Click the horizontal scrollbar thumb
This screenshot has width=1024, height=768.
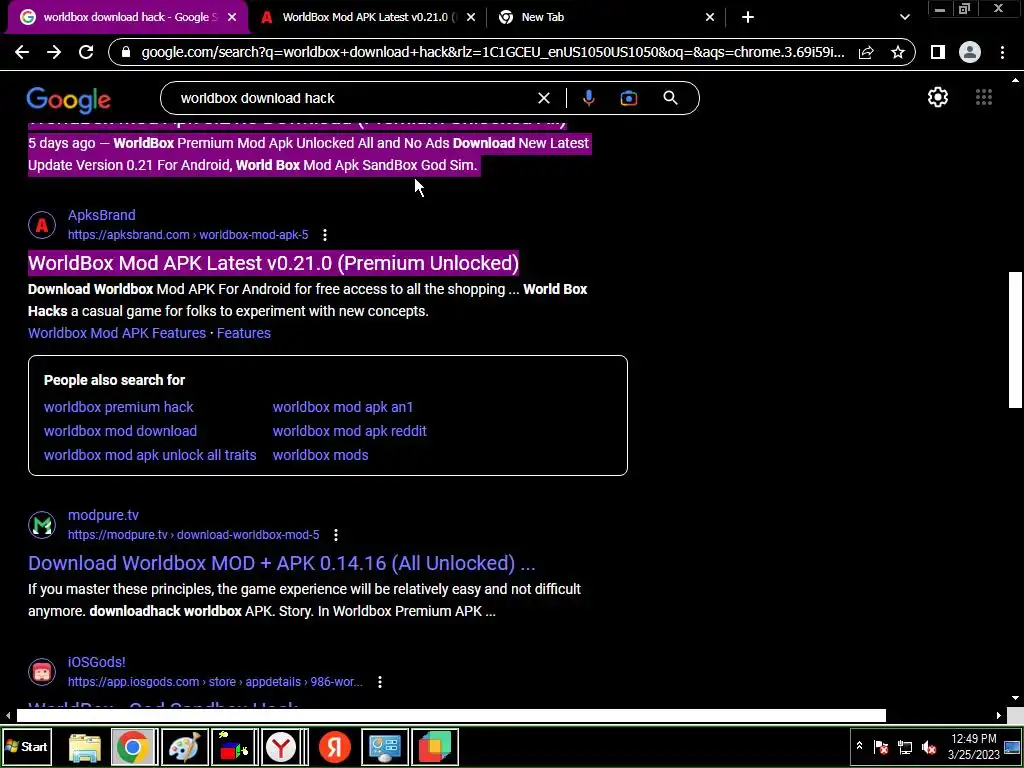tap(451, 716)
